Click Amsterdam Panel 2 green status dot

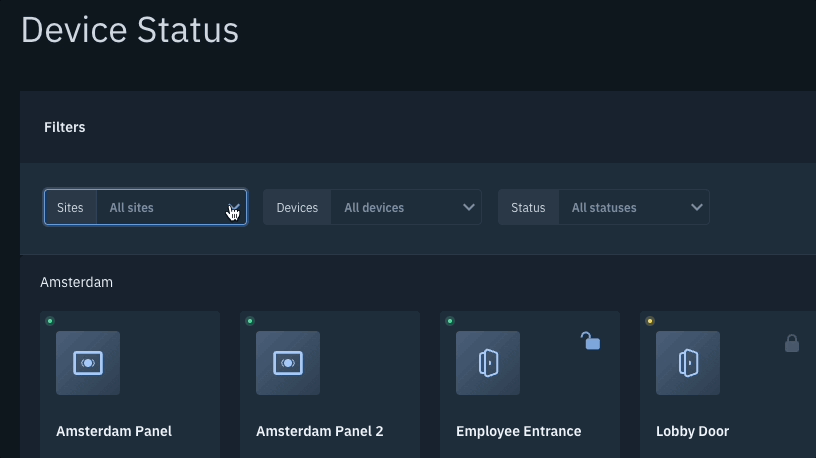[x=250, y=321]
